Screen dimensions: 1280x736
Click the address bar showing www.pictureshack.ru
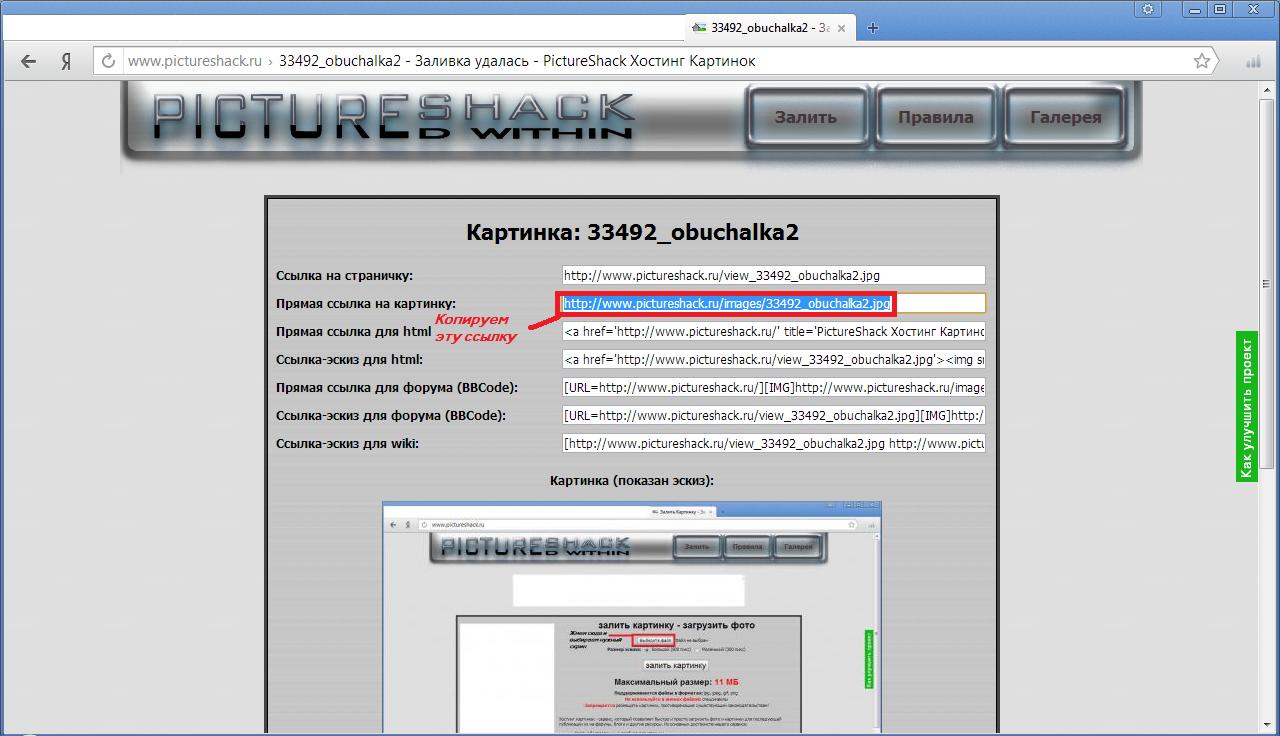pyautogui.click(x=655, y=61)
